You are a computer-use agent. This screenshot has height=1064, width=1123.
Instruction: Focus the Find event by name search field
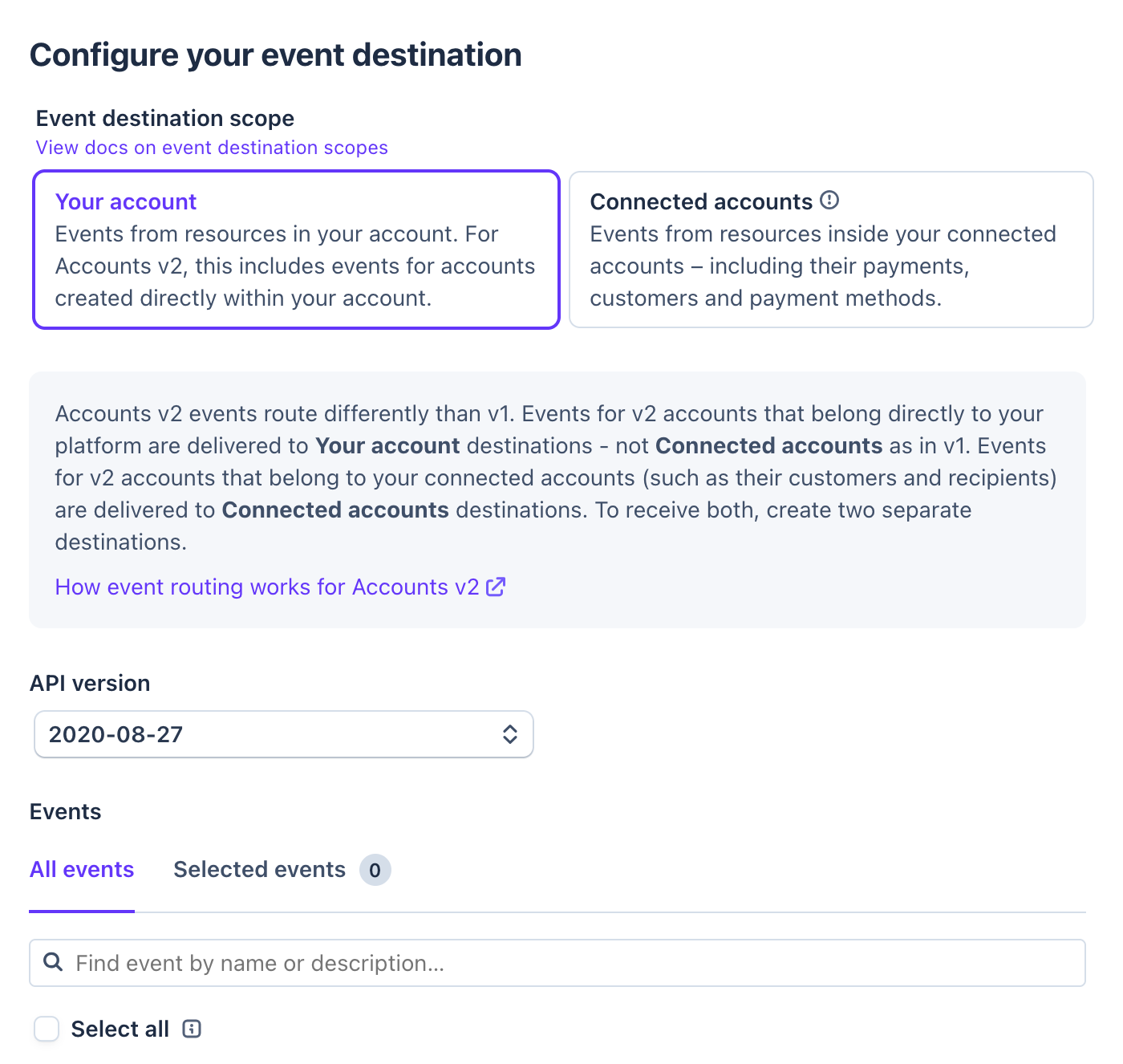(x=557, y=963)
